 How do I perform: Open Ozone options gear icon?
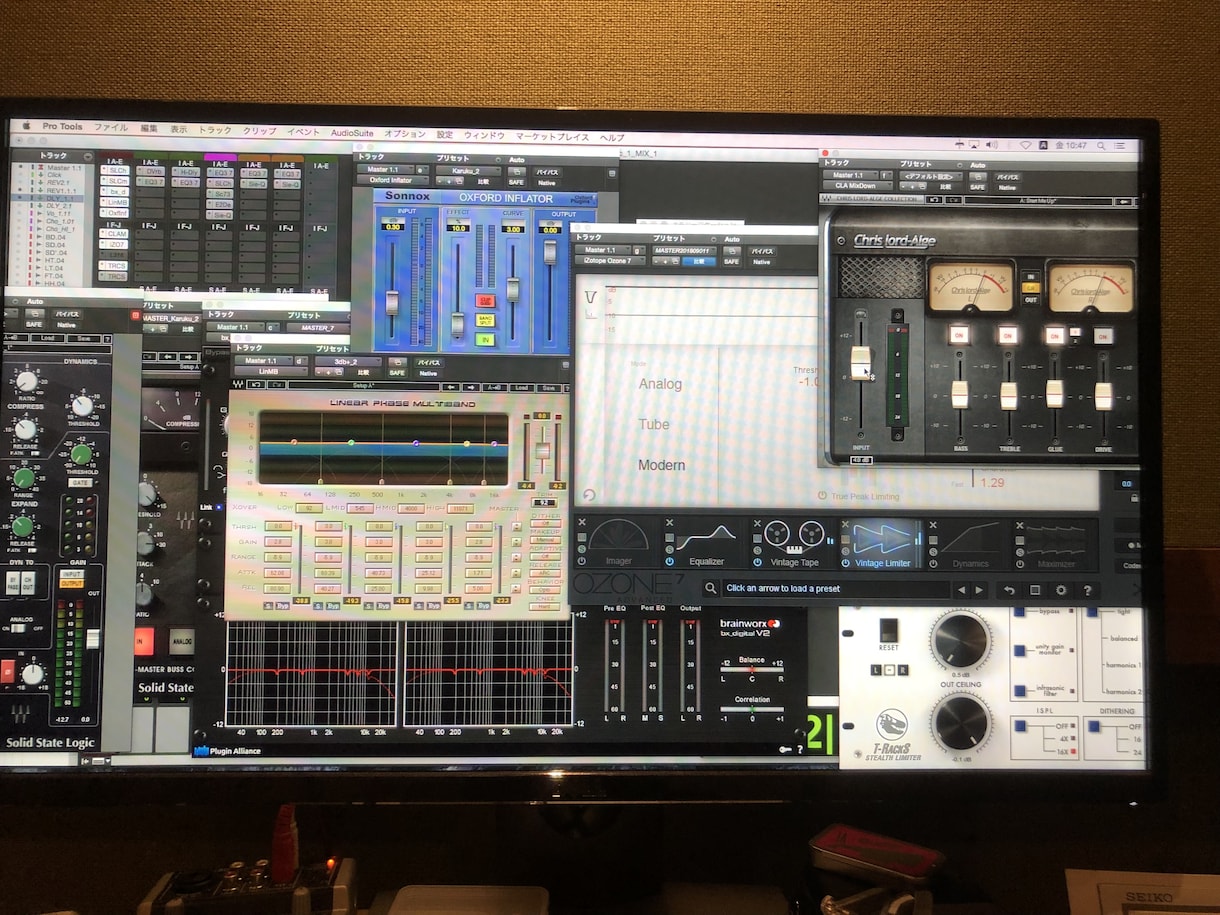[1060, 590]
